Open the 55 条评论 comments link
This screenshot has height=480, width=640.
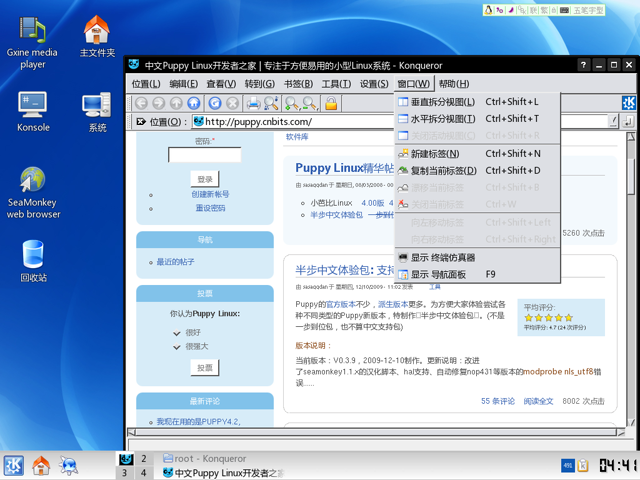(x=498, y=401)
